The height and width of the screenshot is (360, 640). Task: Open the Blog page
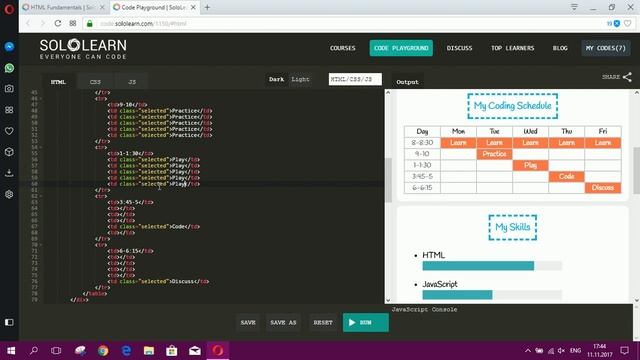click(560, 48)
